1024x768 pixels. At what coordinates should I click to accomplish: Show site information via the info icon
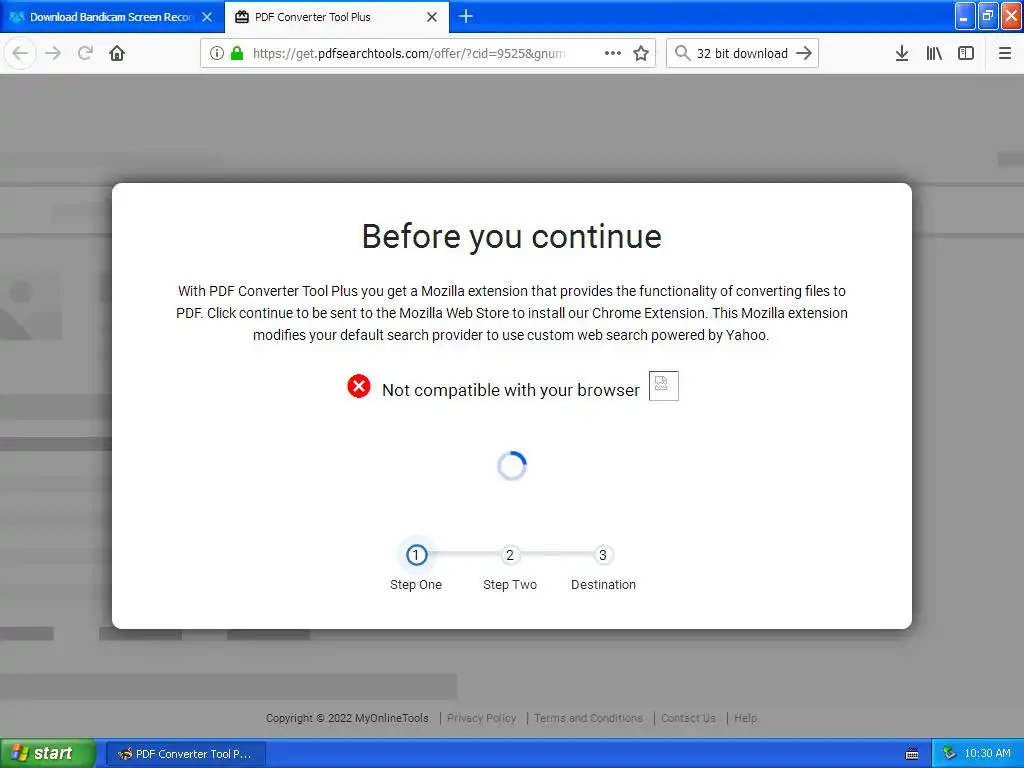click(217, 54)
